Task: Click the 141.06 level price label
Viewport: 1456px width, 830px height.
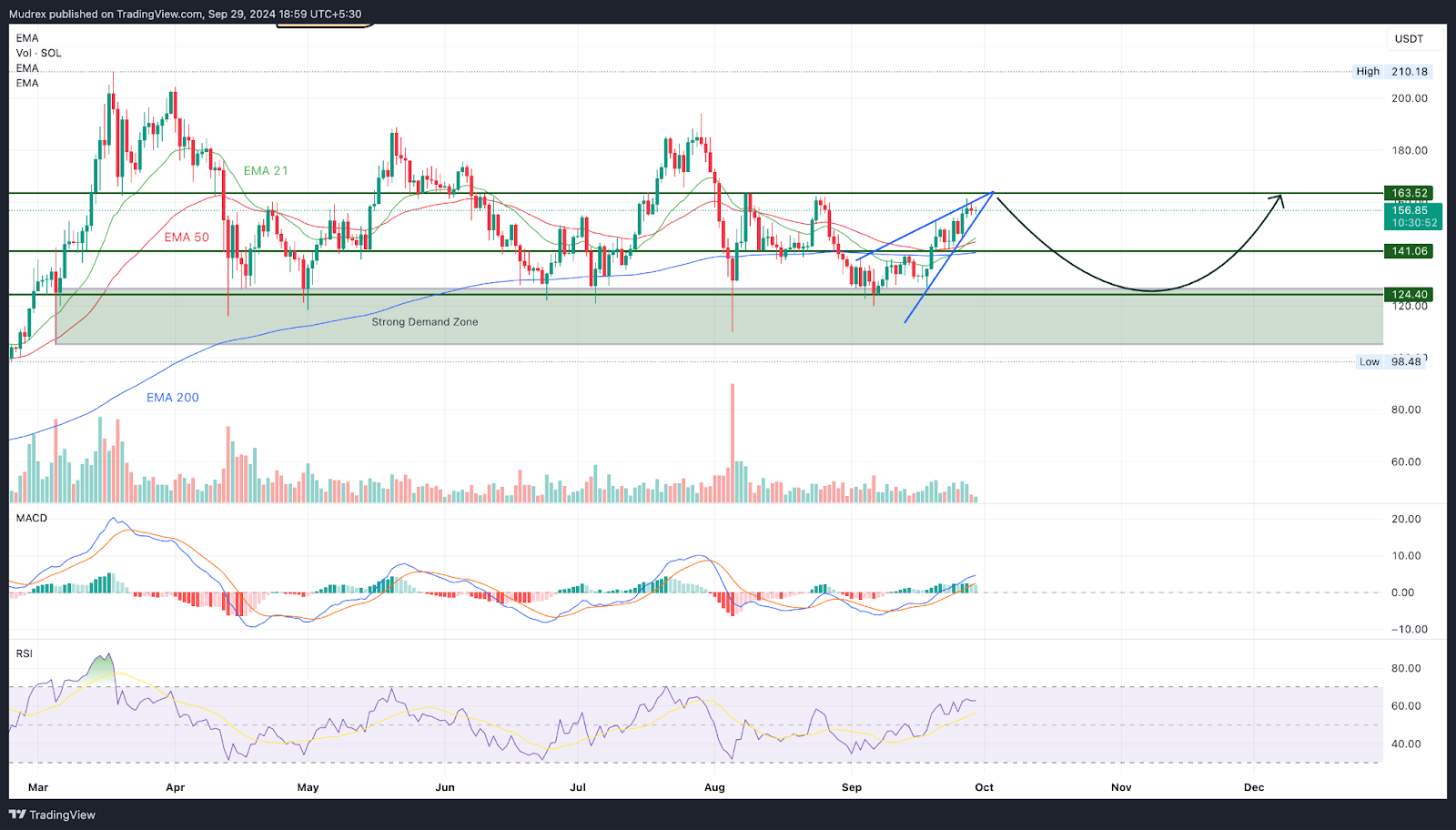Action: 1409,251
